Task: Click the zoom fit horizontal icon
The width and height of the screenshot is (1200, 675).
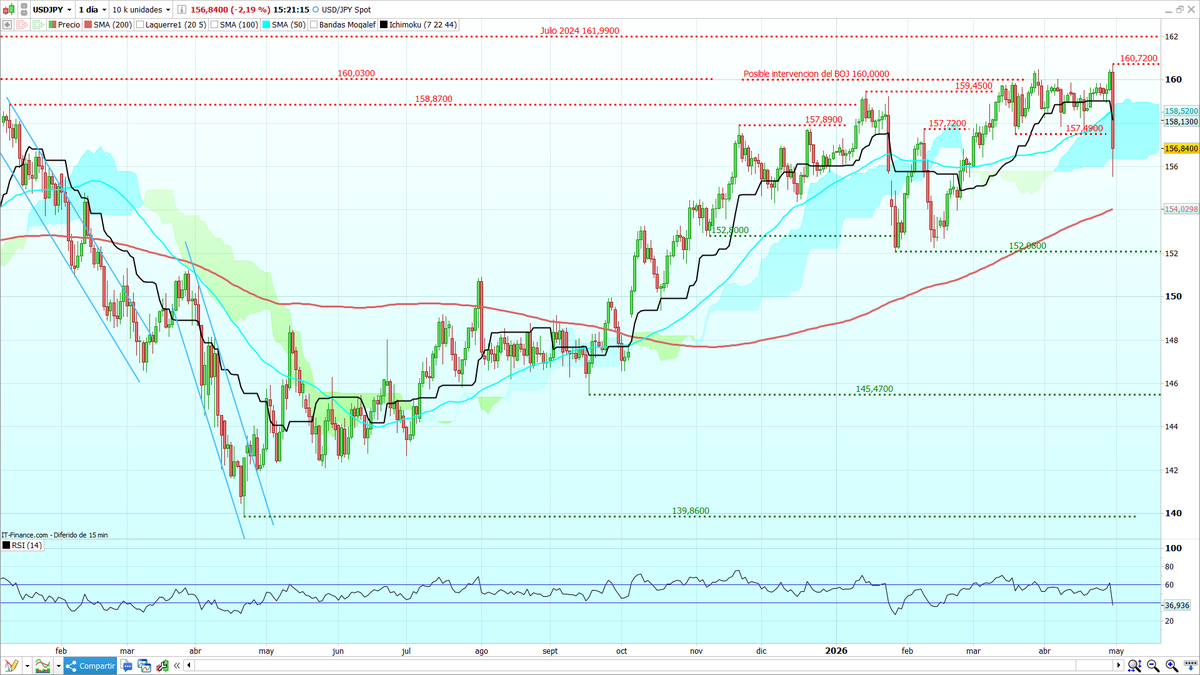Action: [x=1134, y=666]
